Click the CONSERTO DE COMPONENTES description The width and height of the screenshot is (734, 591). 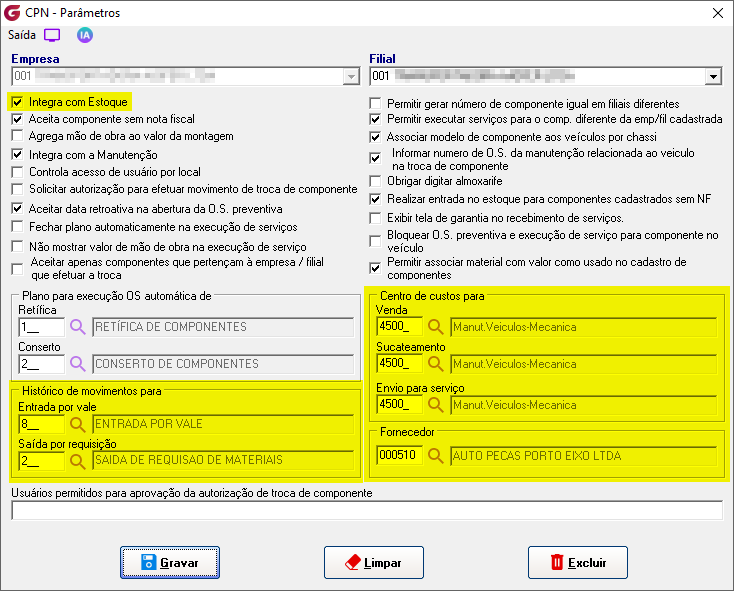tap(223, 364)
